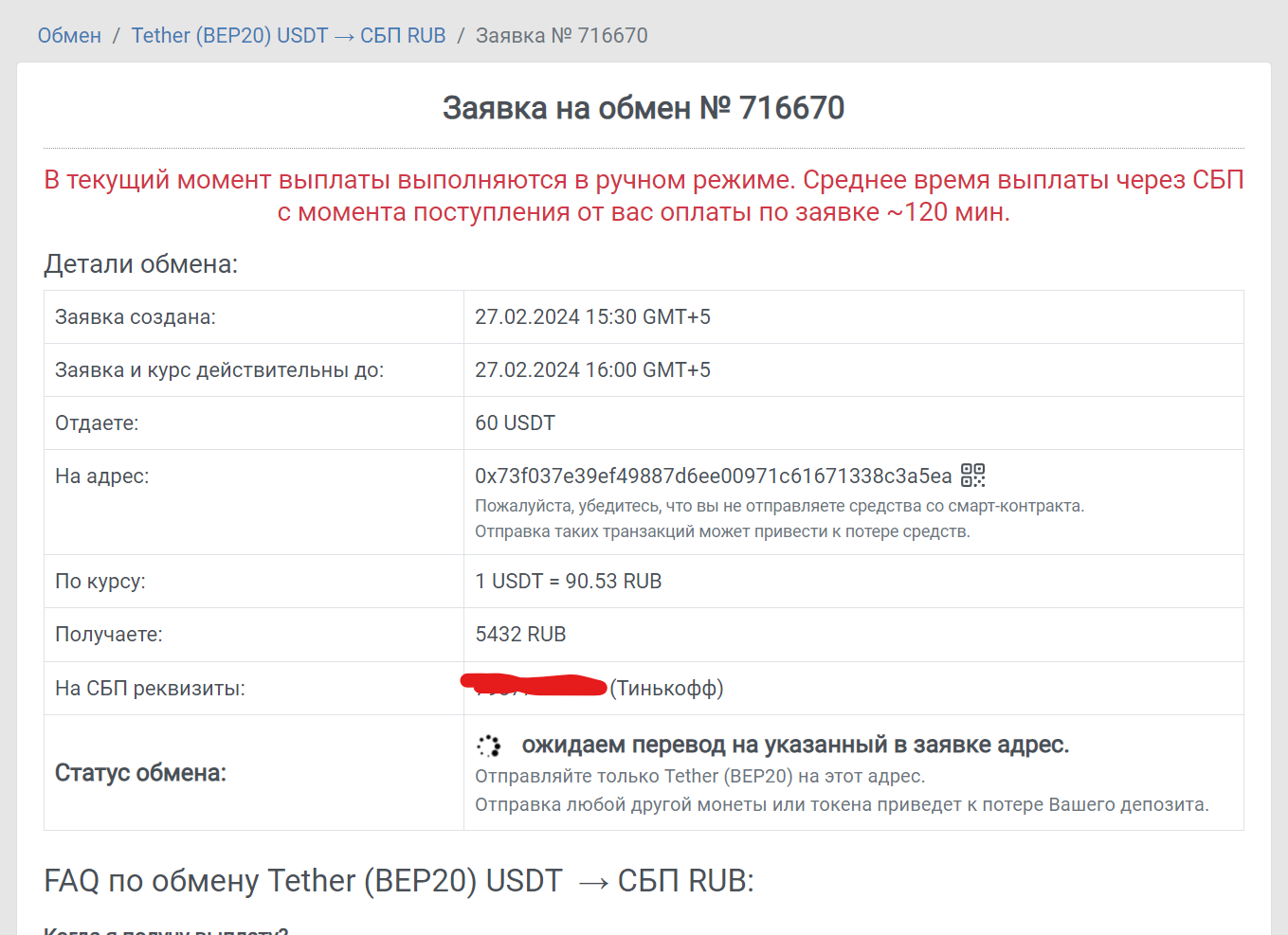Open Tether (BEP20) USDT → СБП RUB breadcrumb
Viewport: 1288px width, 935px height.
click(x=288, y=36)
